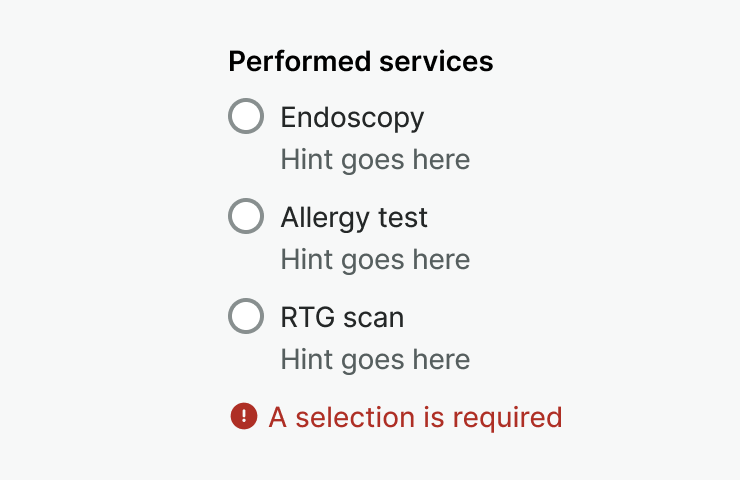The width and height of the screenshot is (740, 480).
Task: Click the red validation text below the options
Action: 415,417
